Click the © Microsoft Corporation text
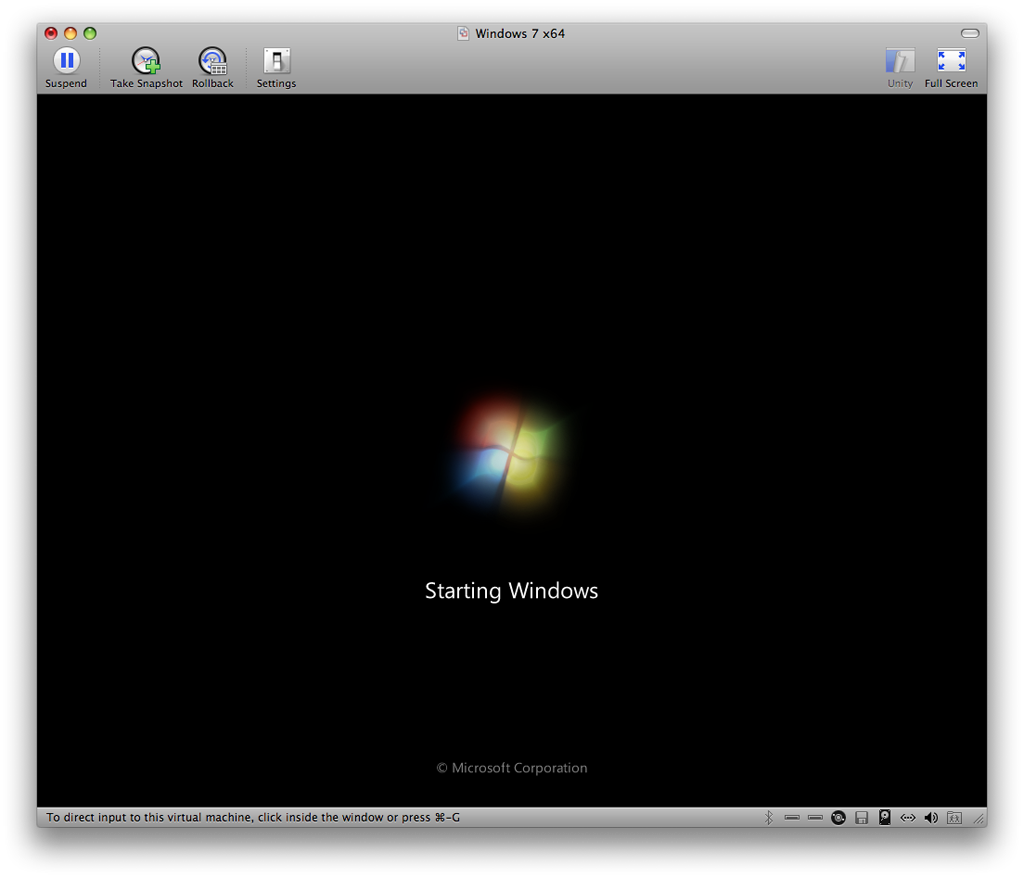This screenshot has width=1024, height=878. 511,768
